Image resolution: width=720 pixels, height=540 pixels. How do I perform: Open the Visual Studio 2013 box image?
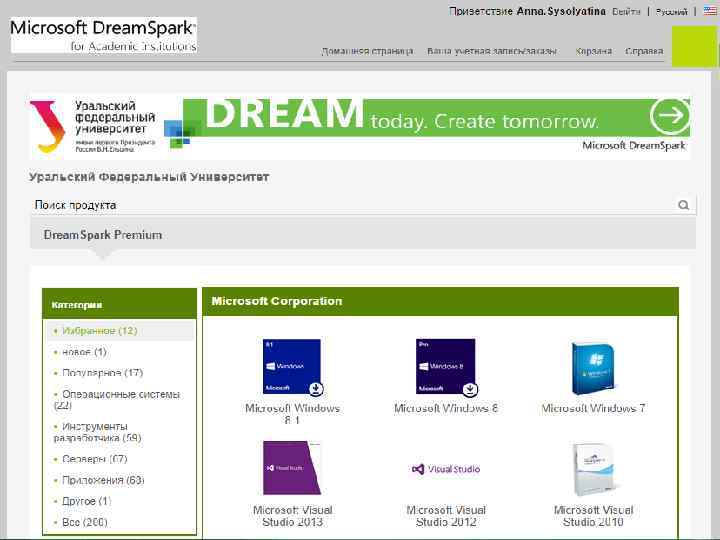coord(292,468)
